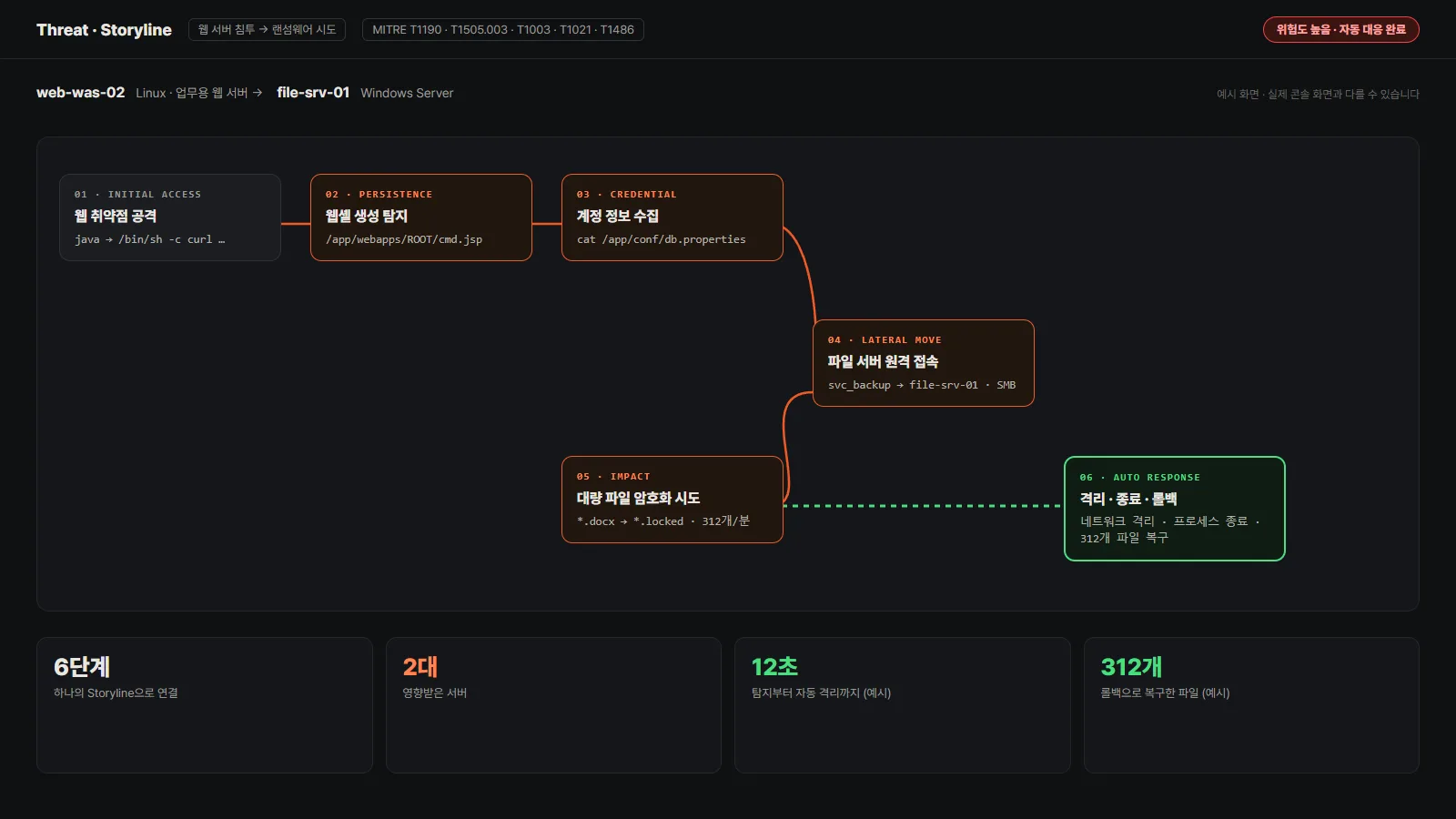Click the Linux · 업무용 웹 서버 description
This screenshot has height=819, width=1456.
(x=199, y=93)
